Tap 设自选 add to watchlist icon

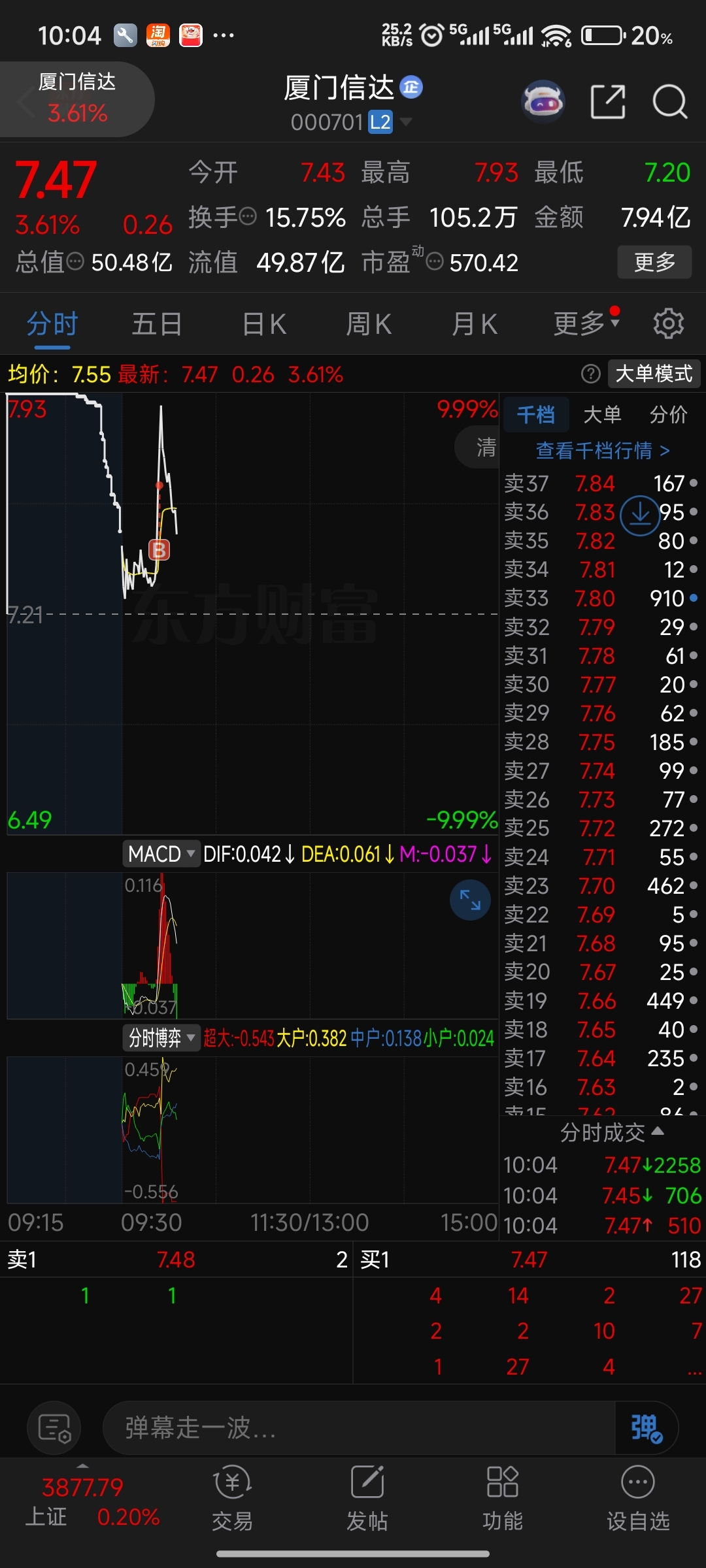638,1499
